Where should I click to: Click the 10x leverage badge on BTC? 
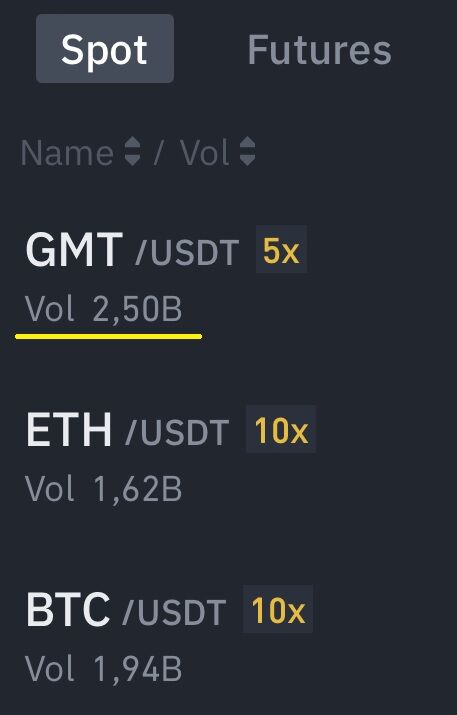click(278, 609)
